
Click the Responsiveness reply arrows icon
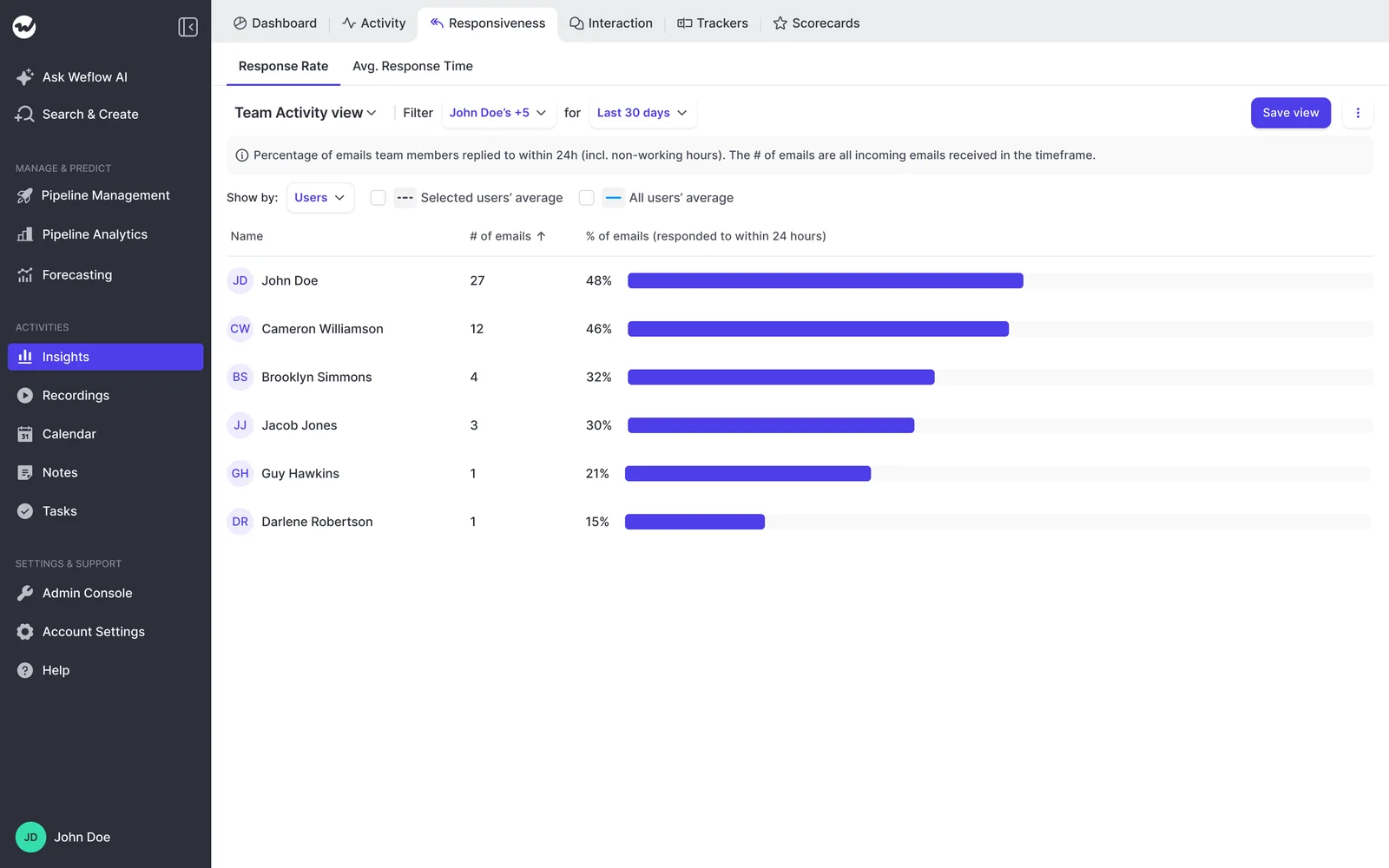(x=437, y=23)
